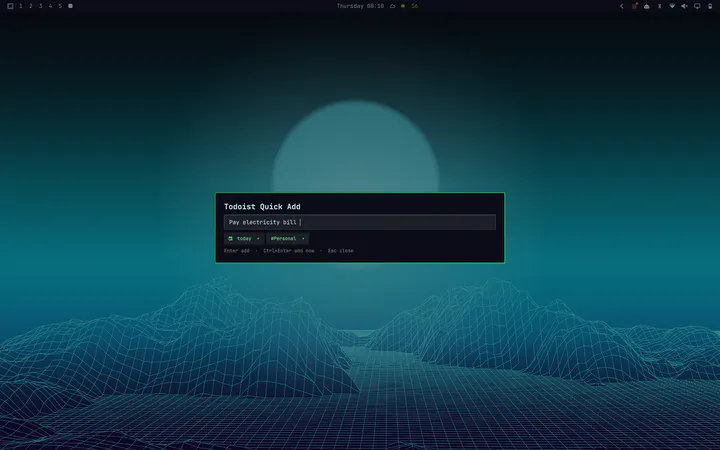The image size is (720, 450).
Task: Click the volume speaker tray icon
Action: pyautogui.click(x=684, y=6)
